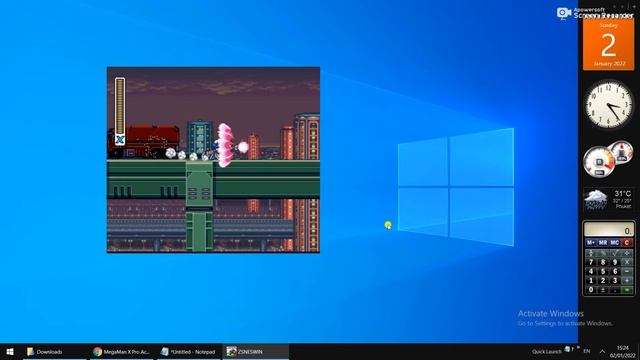Click the 5 key on the calculator
This screenshot has width=640, height=360.
tap(603, 271)
